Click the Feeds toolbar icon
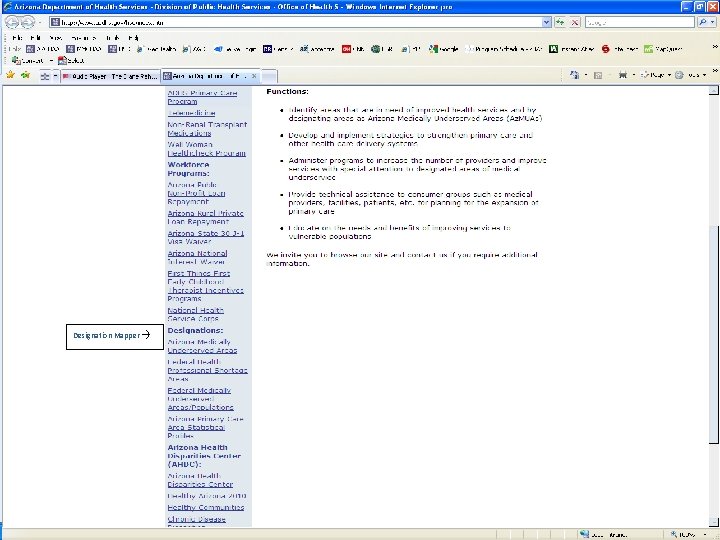This screenshot has height=540, width=720. (x=598, y=75)
